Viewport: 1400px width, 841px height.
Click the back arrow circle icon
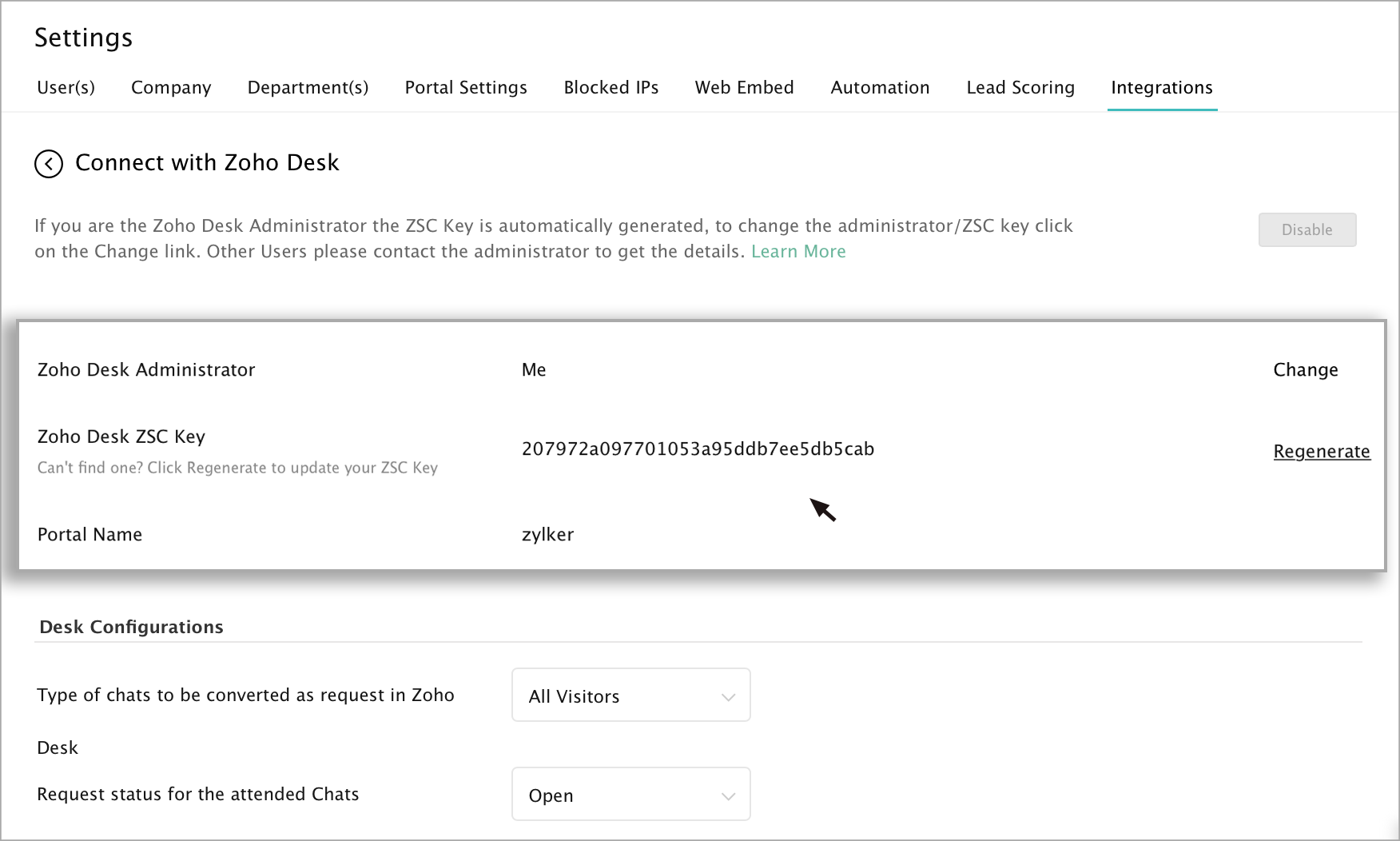click(x=49, y=164)
